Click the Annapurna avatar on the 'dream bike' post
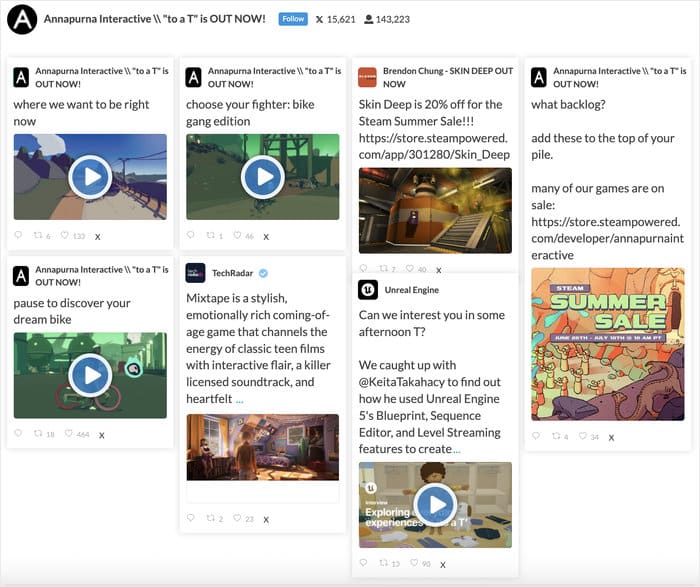 [21, 275]
